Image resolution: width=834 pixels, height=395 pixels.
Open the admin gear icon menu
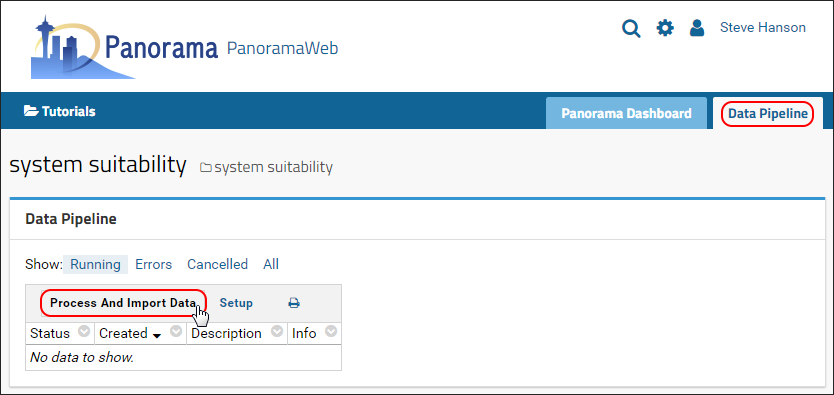tap(665, 28)
